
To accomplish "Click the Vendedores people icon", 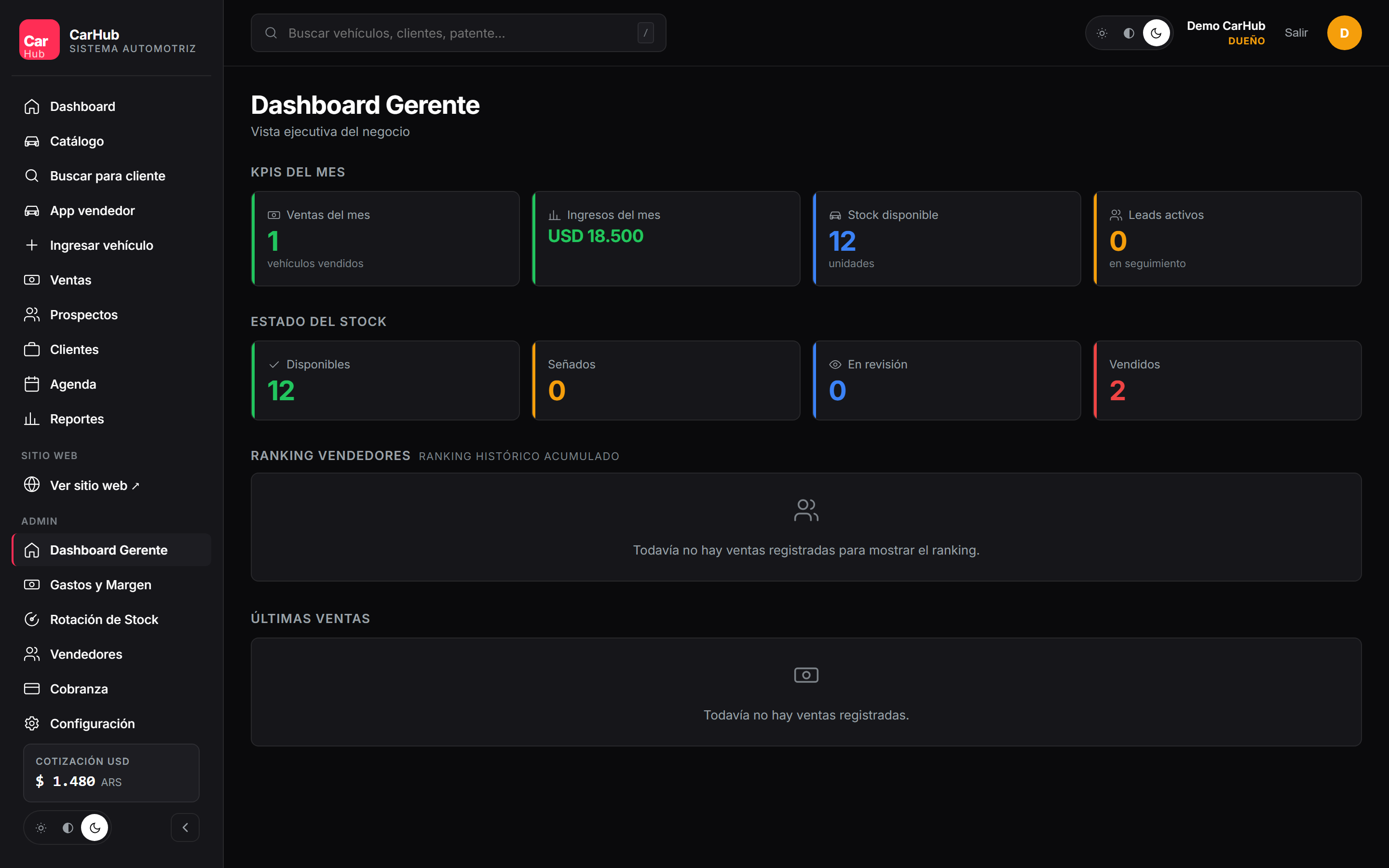I will click(31, 654).
